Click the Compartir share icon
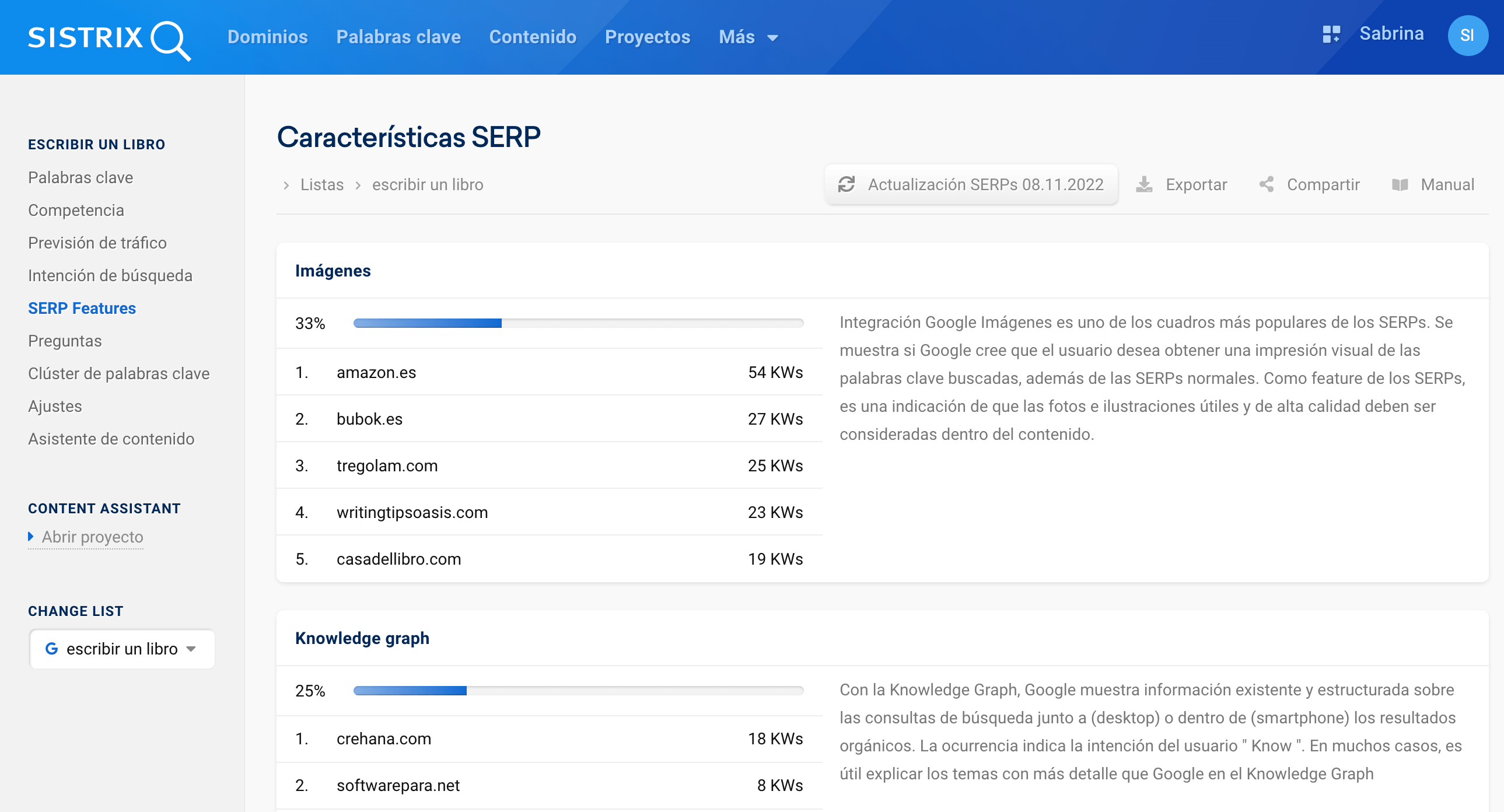The image size is (1504, 812). (x=1266, y=184)
